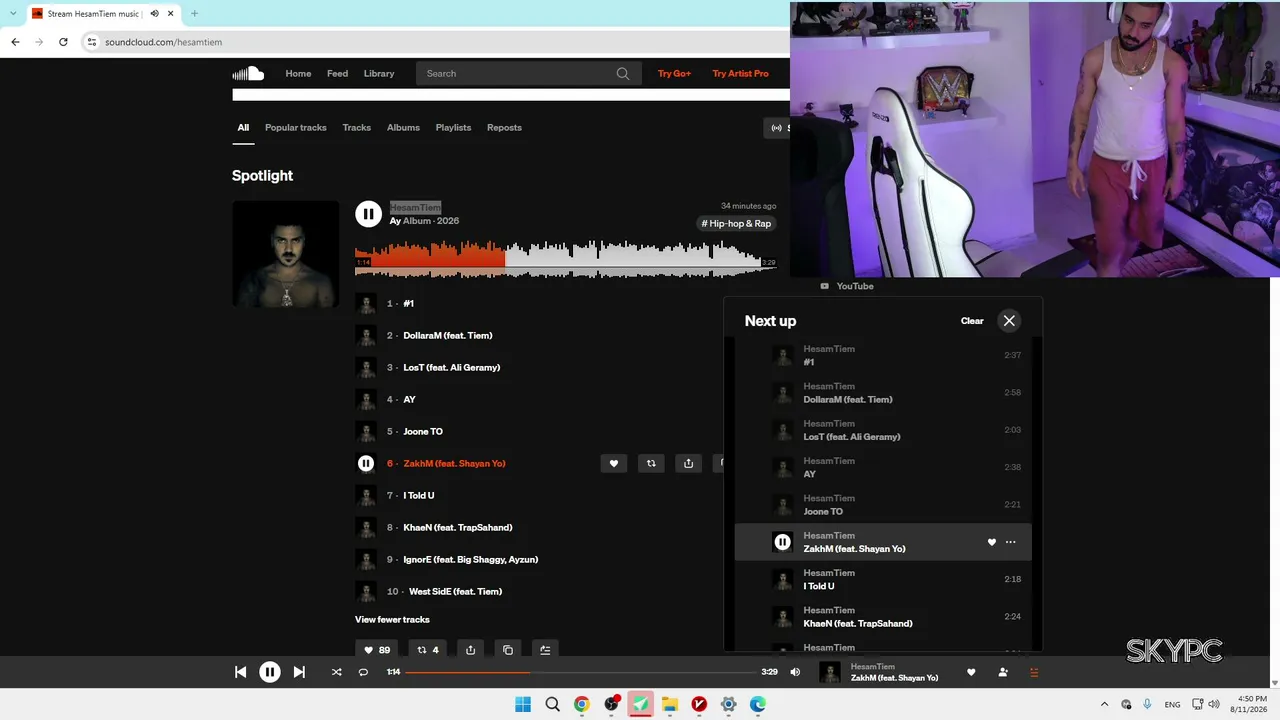The width and height of the screenshot is (1280, 720).
Task: Copy the album link icon
Action: [508, 650]
